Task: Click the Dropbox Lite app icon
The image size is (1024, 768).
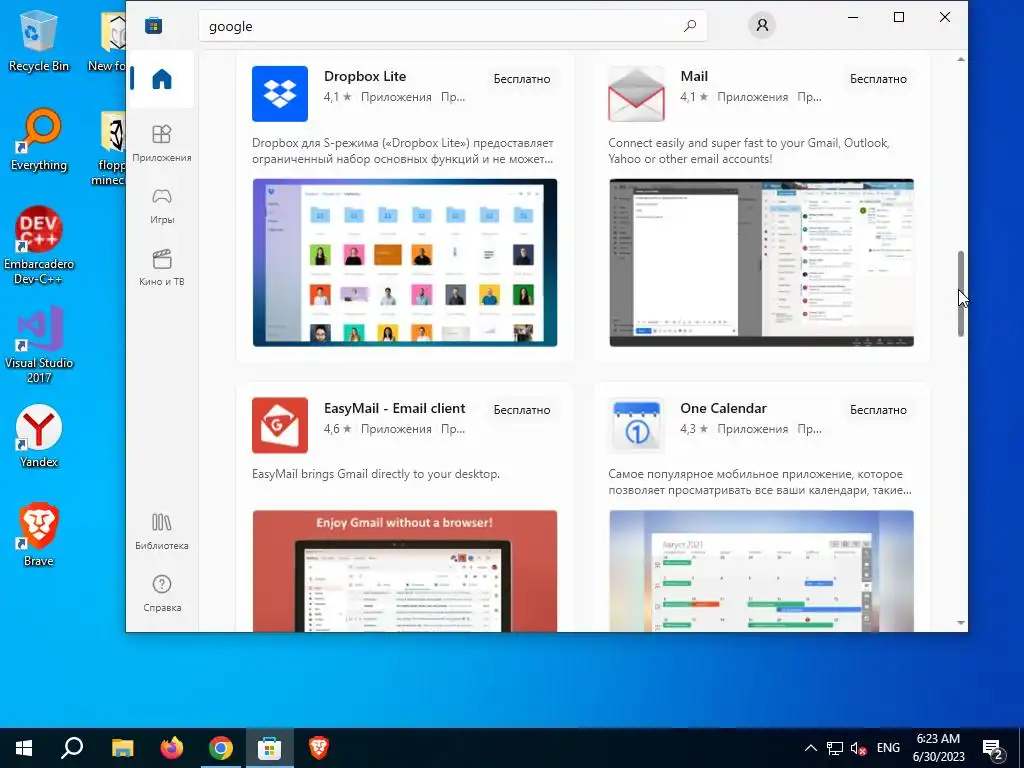Action: click(x=280, y=93)
